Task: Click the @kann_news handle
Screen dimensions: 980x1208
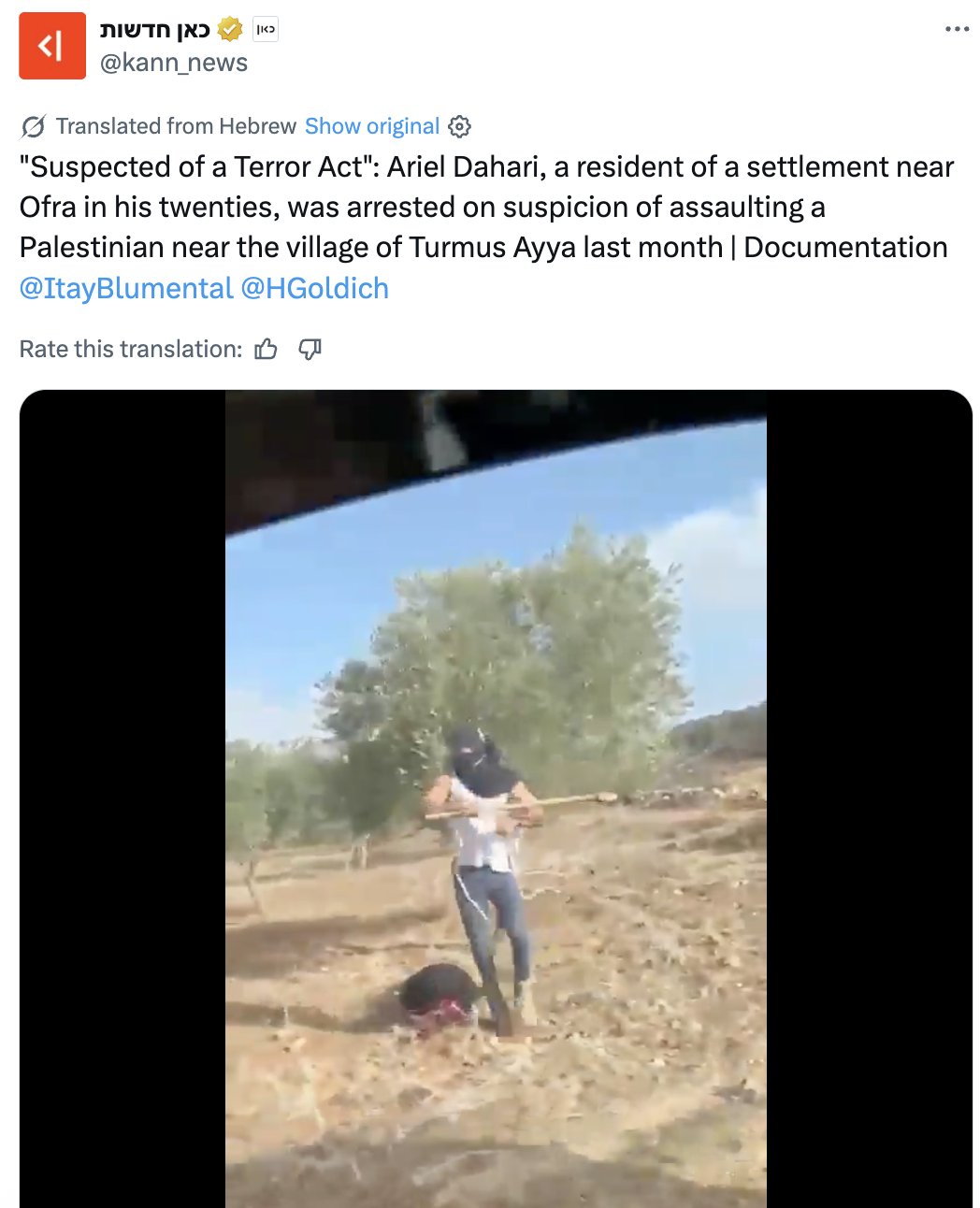Action: tap(174, 63)
